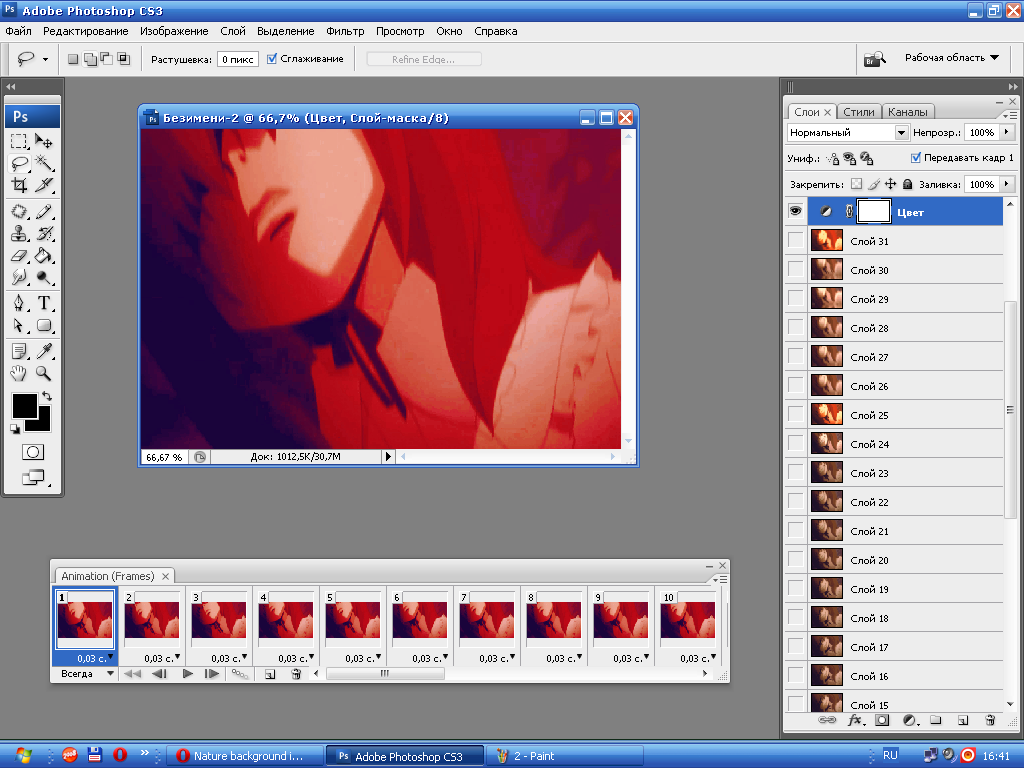This screenshot has height=768, width=1024.
Task: Open the Непрозр. opacity slider arrow
Action: 1006,132
